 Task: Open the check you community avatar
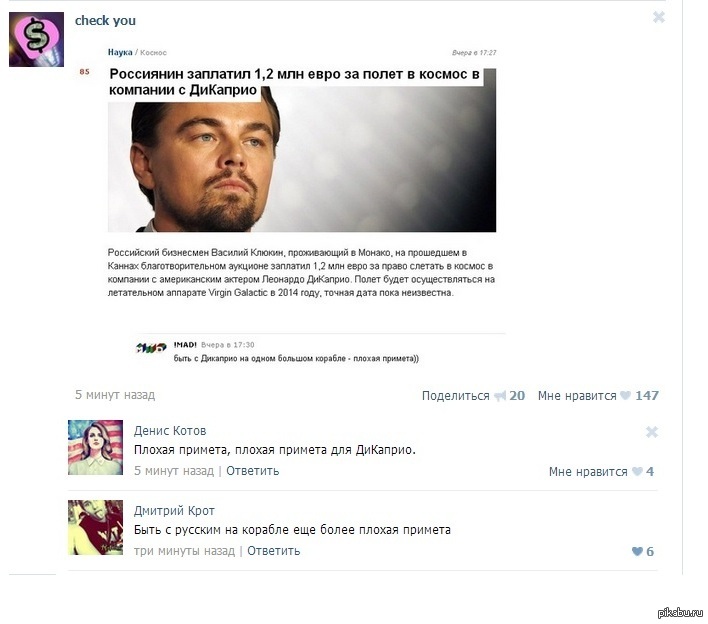(x=36, y=39)
